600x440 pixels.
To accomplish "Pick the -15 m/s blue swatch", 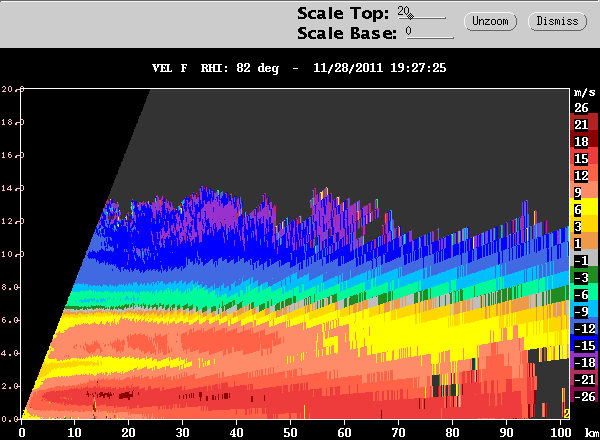I will [584, 343].
